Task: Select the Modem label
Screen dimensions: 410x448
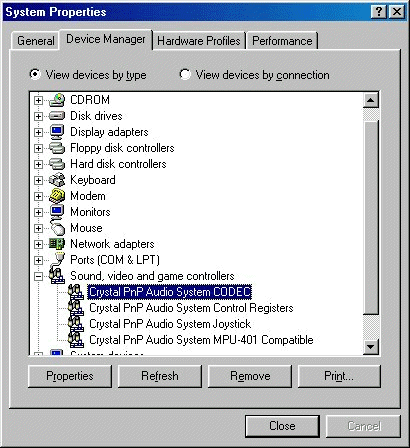Action: (x=88, y=196)
